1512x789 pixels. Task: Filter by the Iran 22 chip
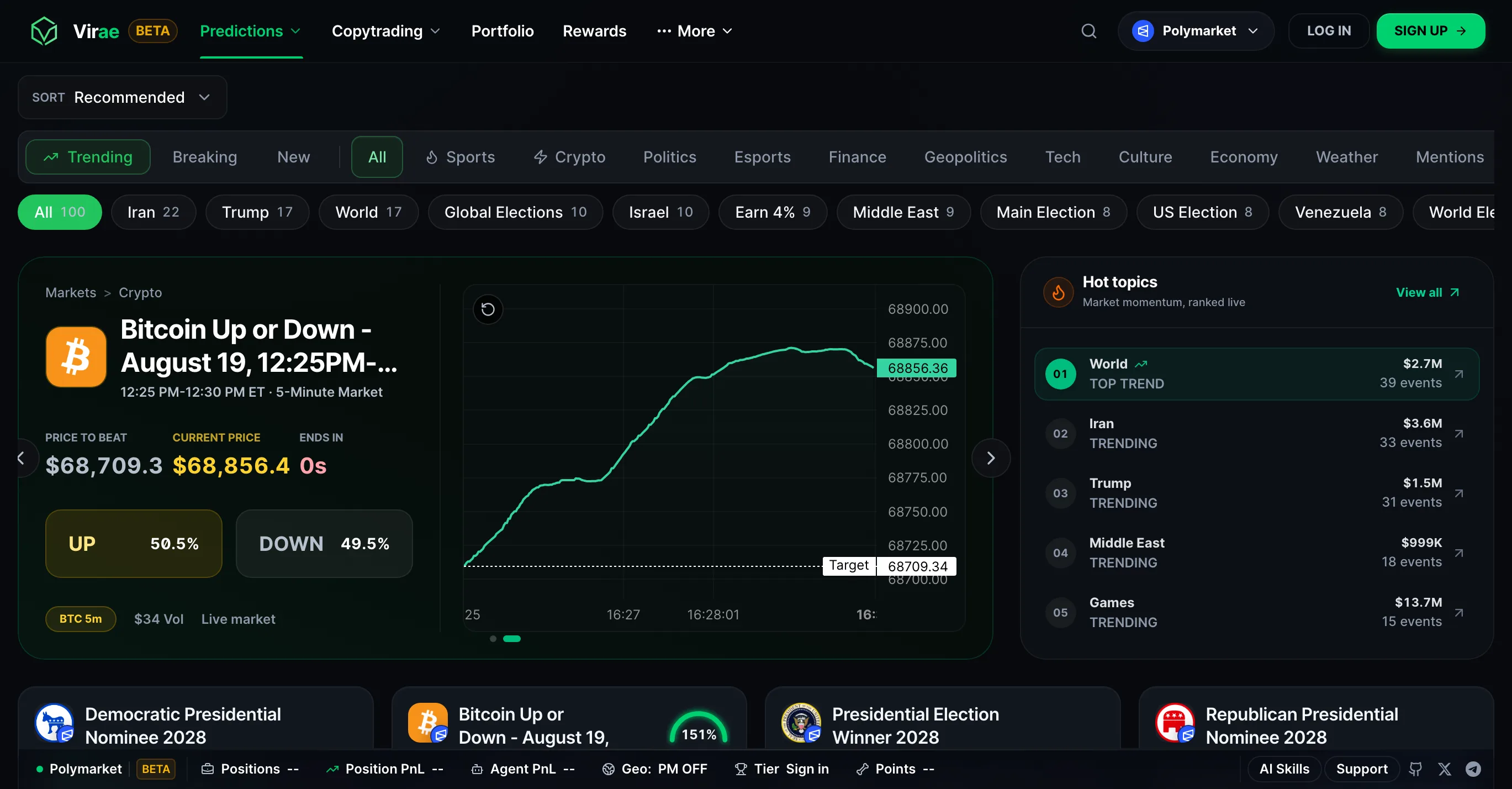point(153,212)
